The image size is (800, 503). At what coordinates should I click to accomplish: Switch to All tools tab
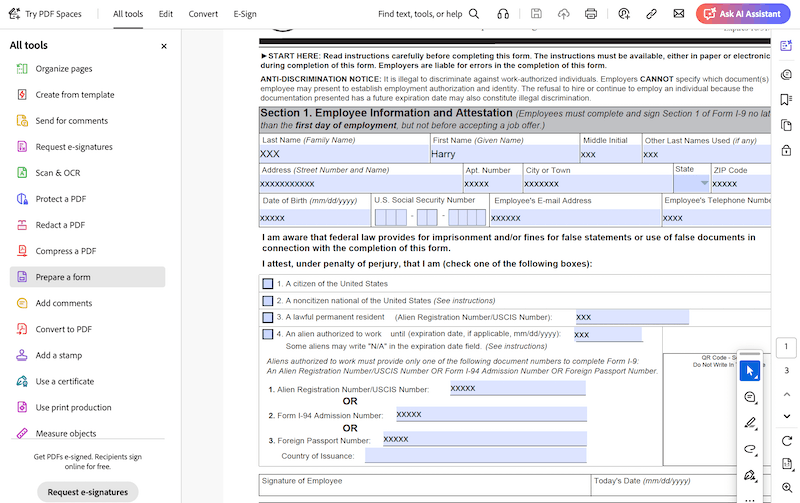tap(128, 14)
